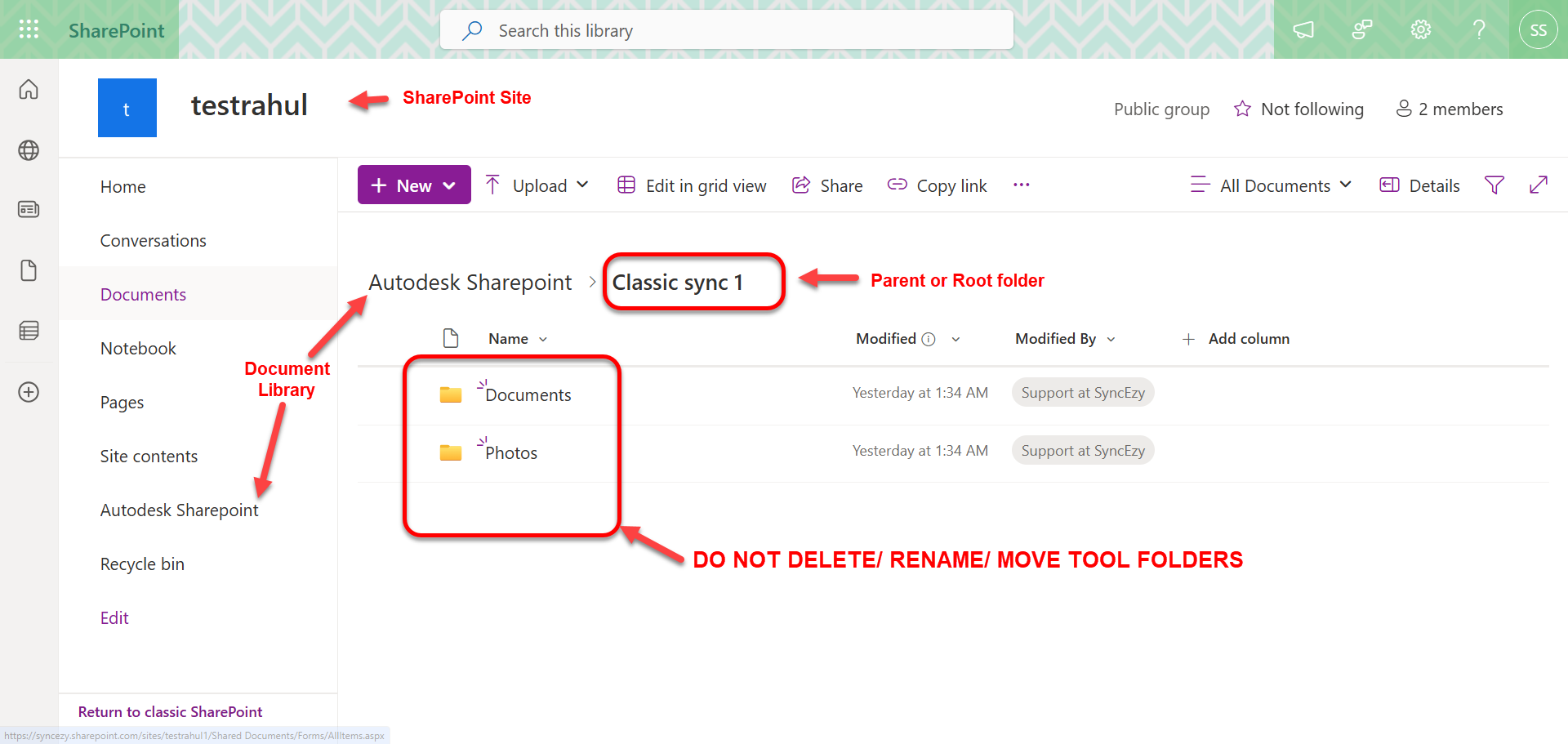
Task: Open the app launcher waffle icon
Action: tap(29, 30)
